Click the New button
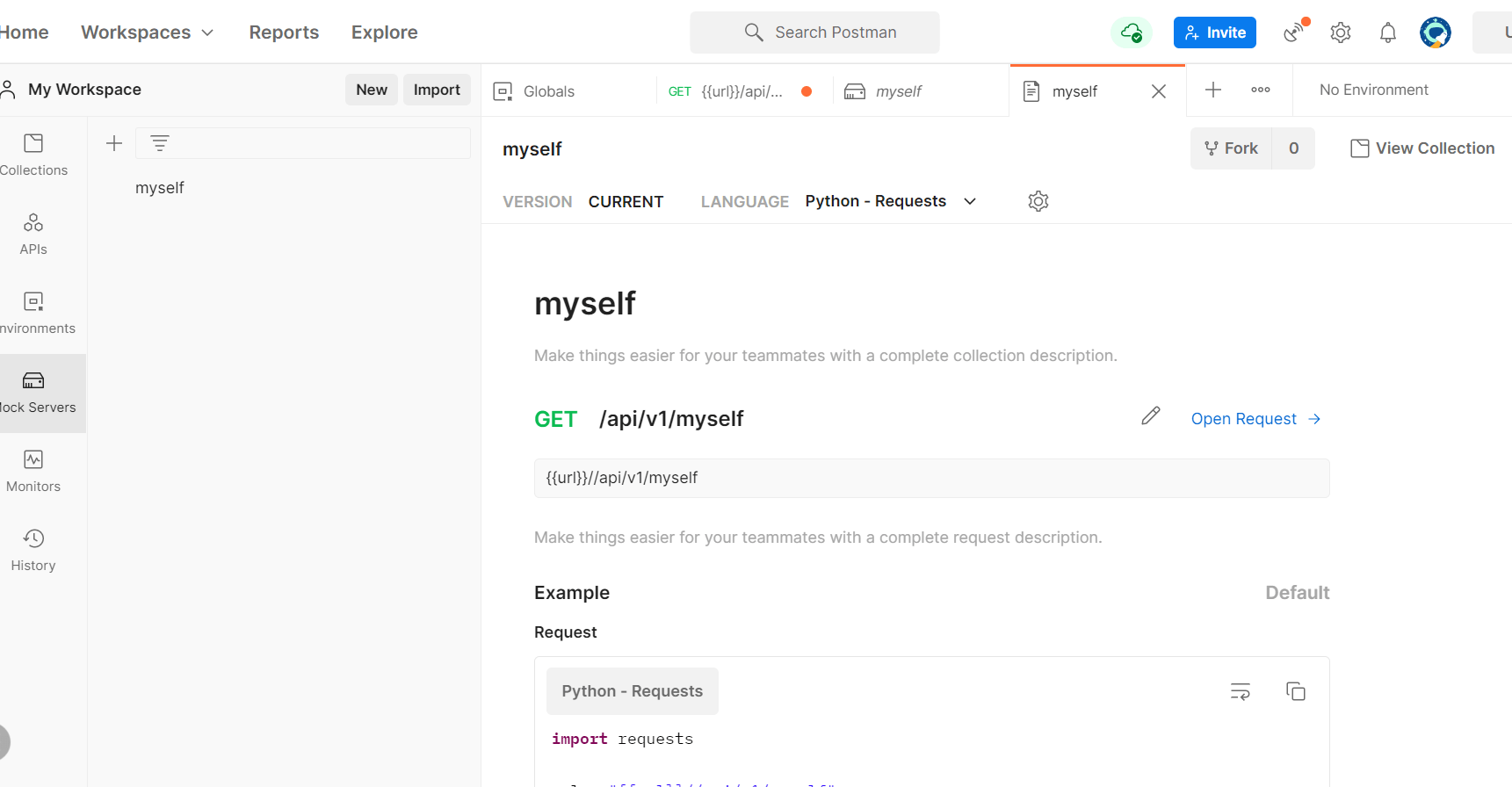 coord(372,90)
